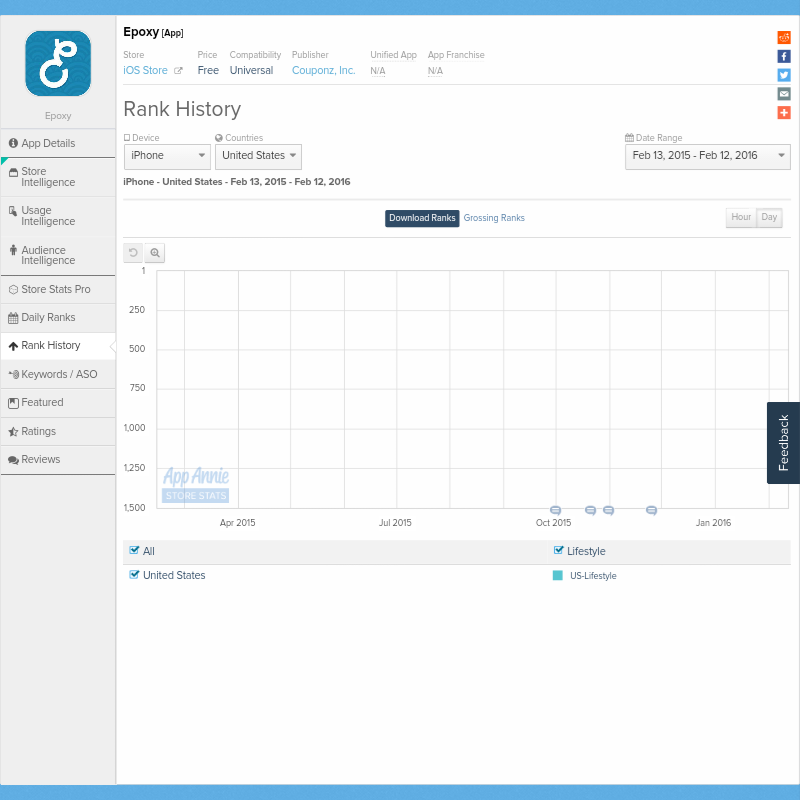
Task: Open the last chart event marker near Dec 2015
Action: coord(651,510)
